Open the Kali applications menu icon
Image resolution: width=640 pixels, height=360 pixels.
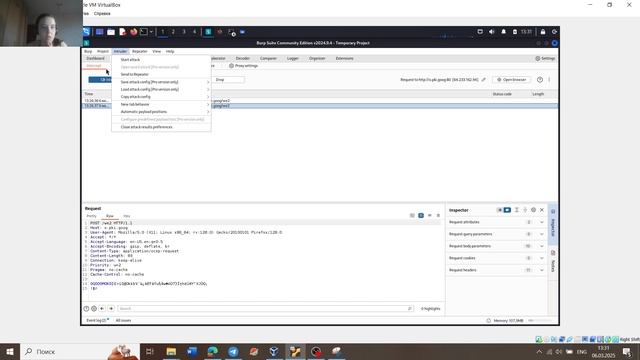(x=87, y=31)
